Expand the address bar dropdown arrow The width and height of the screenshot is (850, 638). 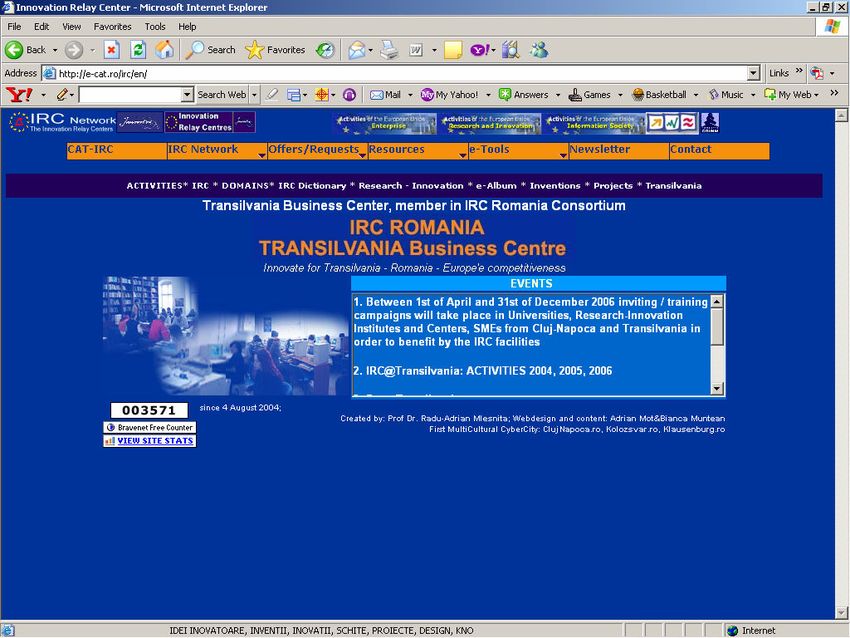click(x=753, y=73)
